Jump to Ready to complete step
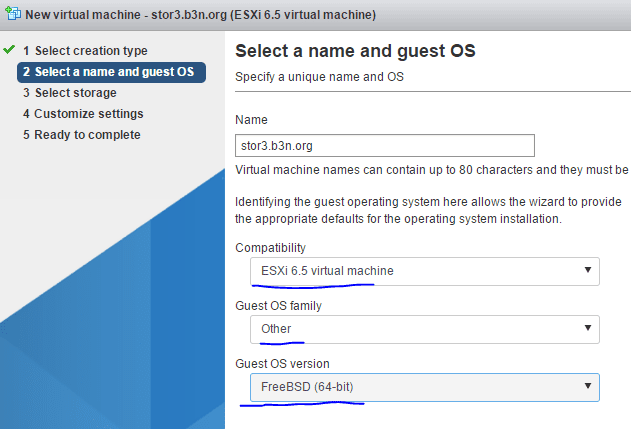631x429 pixels. pyautogui.click(x=82, y=135)
